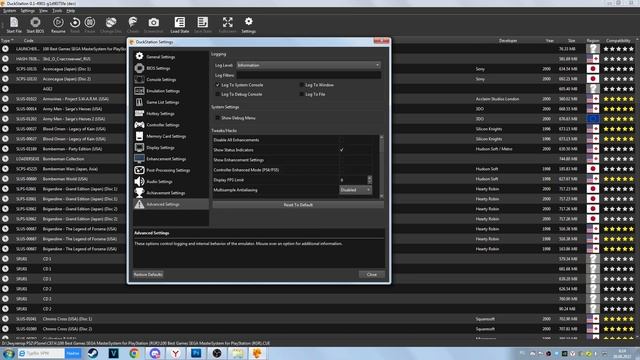The width and height of the screenshot is (640, 360).
Task: Open Memory Card Settings in sidebar
Action: coord(171,136)
